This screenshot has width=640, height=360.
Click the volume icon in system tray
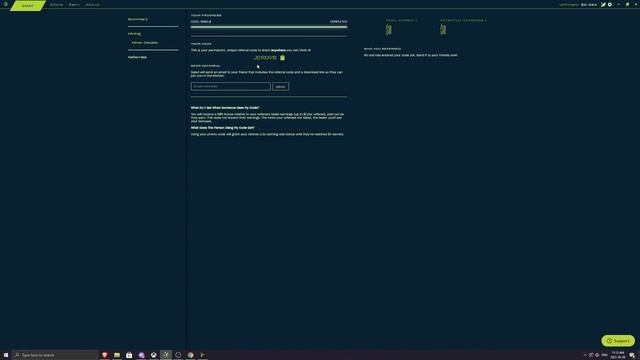coord(597,355)
